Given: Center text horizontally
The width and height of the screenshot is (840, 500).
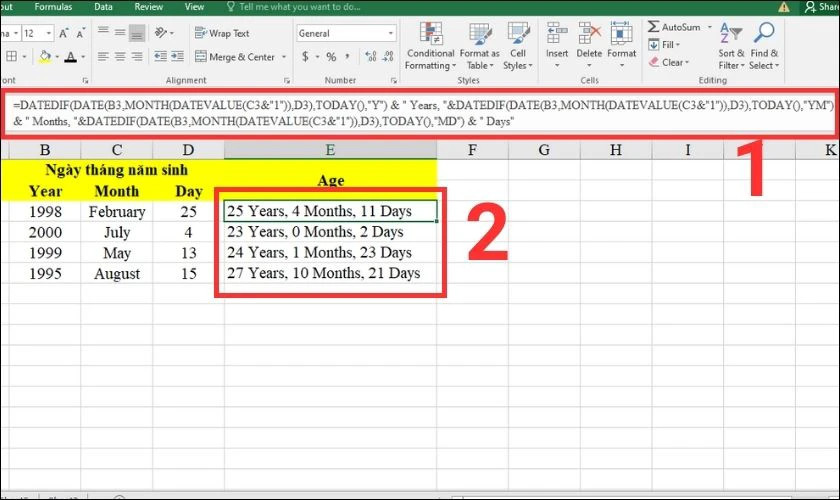Looking at the screenshot, I should pyautogui.click(x=120, y=56).
